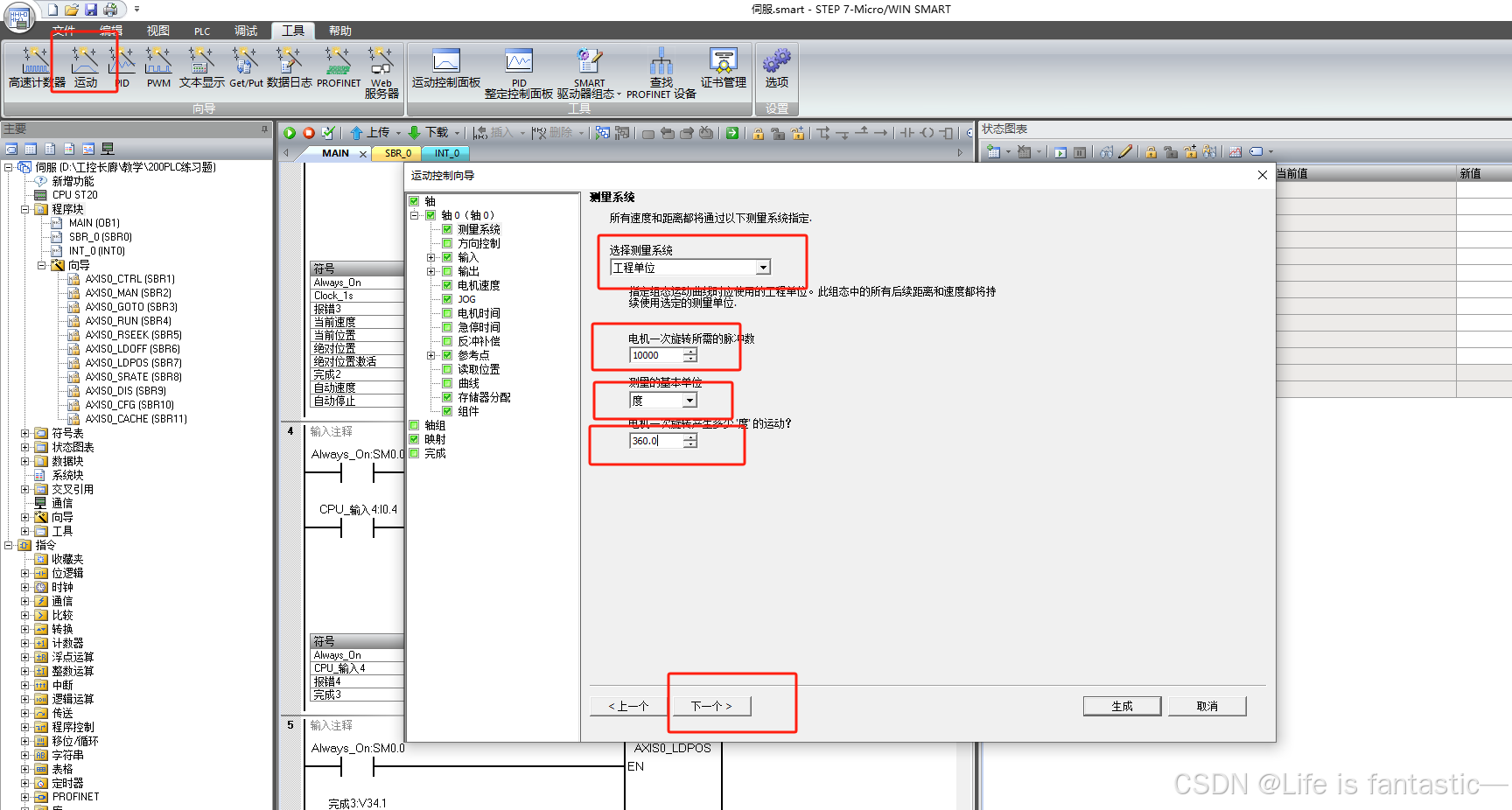The image size is (1512, 810).
Task: Toggle the JOG checkbox in the wizard tree
Action: (x=447, y=299)
